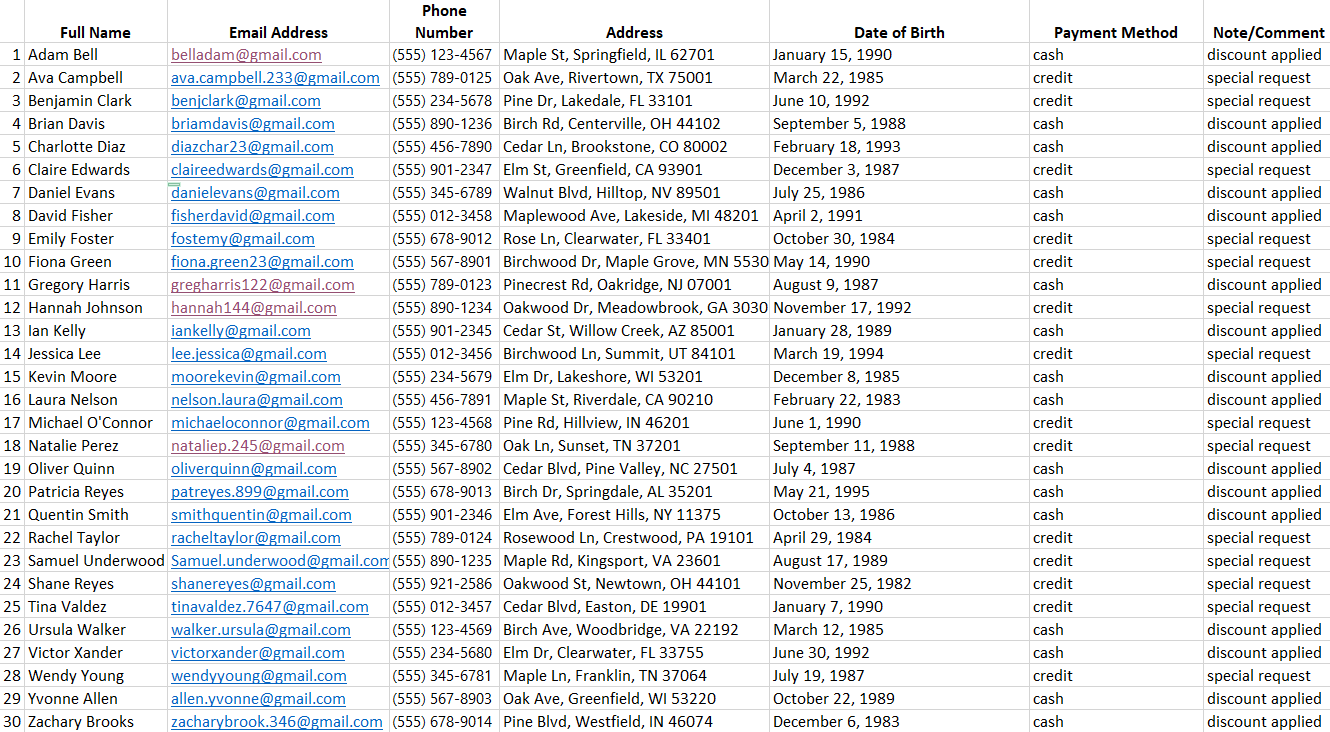Open fisherdavid@gmail.com email link
1330x732 pixels.
tap(252, 216)
